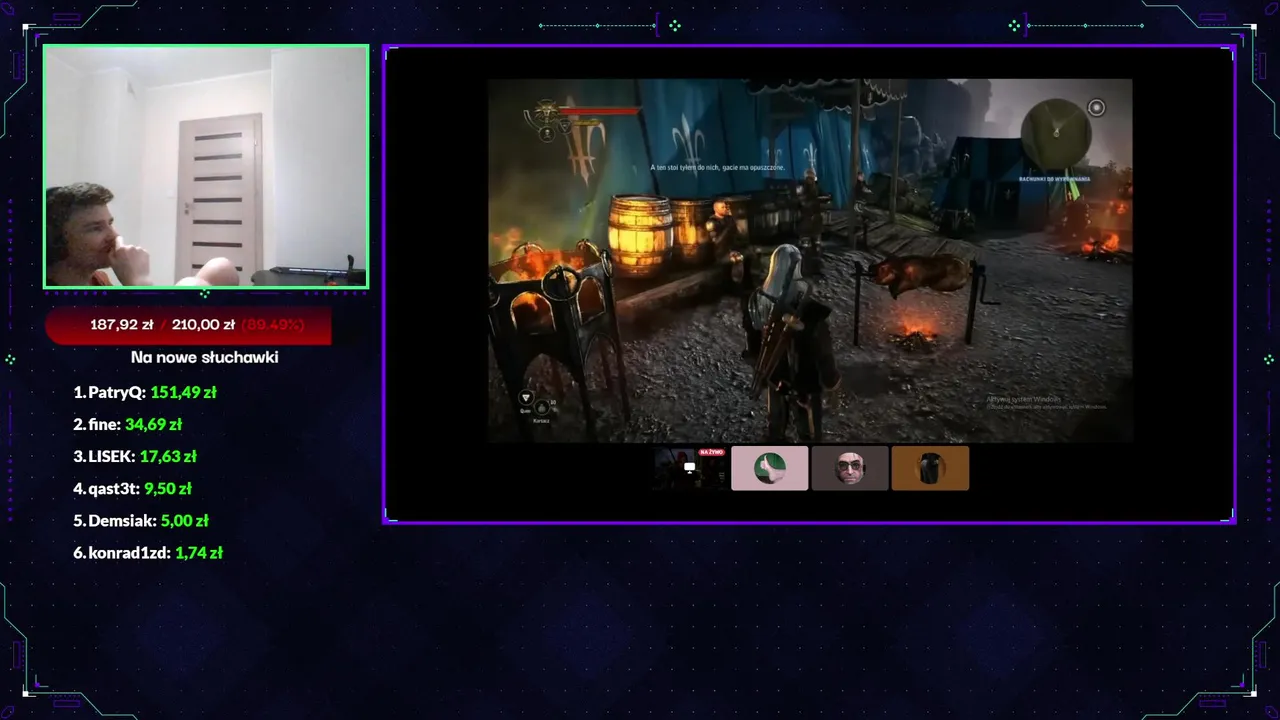Select the thumbs-up avatar participant tile

770,468
